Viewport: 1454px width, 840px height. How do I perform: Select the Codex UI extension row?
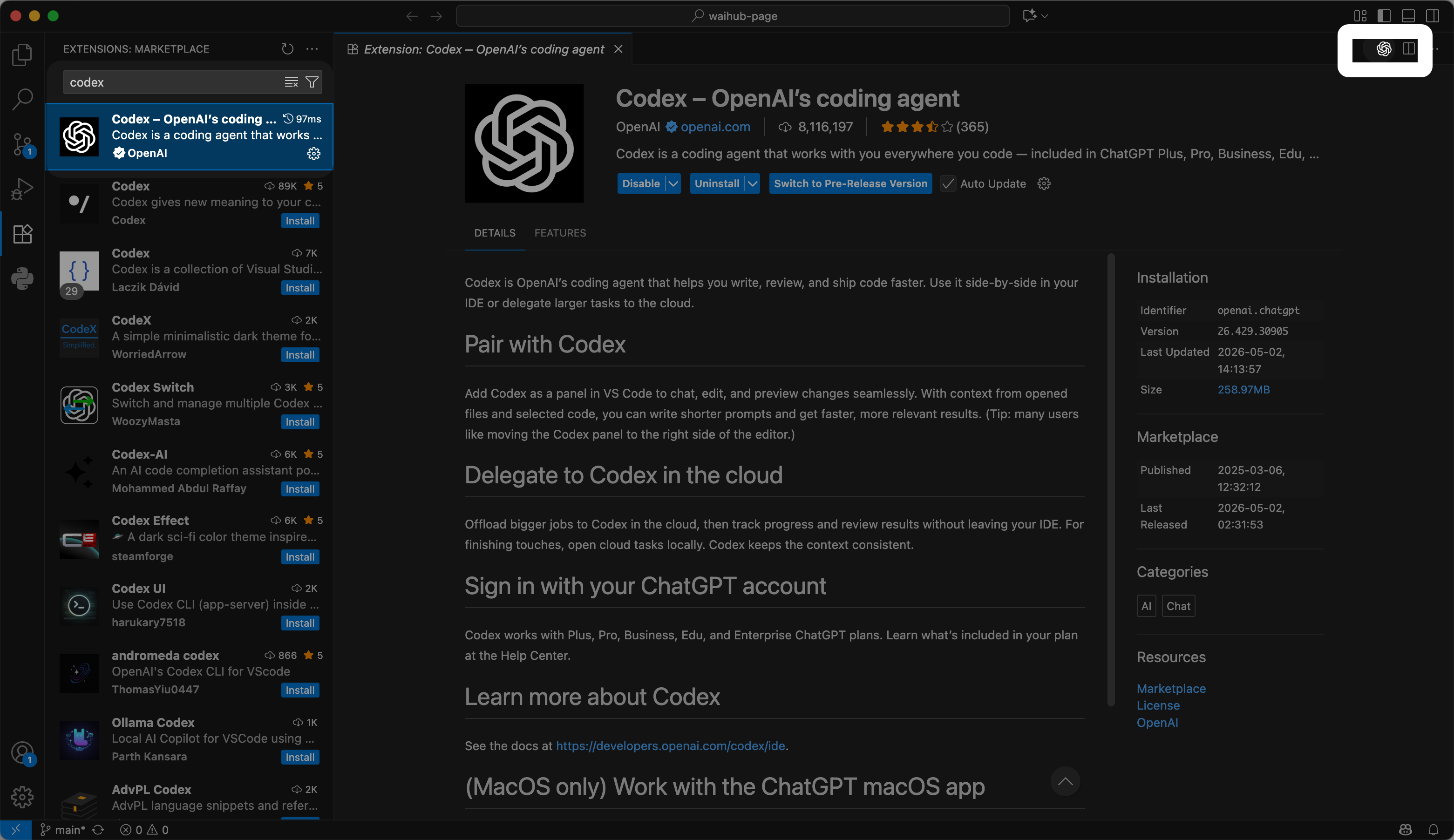(x=189, y=605)
